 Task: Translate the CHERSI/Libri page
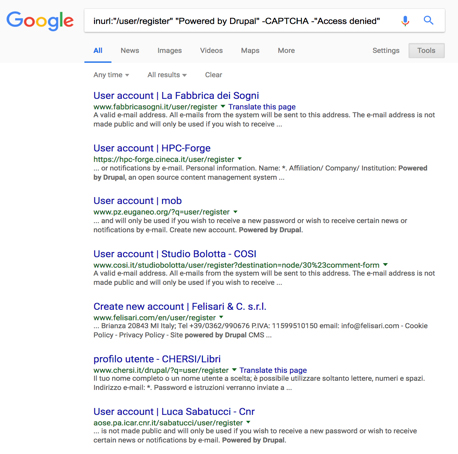[273, 370]
